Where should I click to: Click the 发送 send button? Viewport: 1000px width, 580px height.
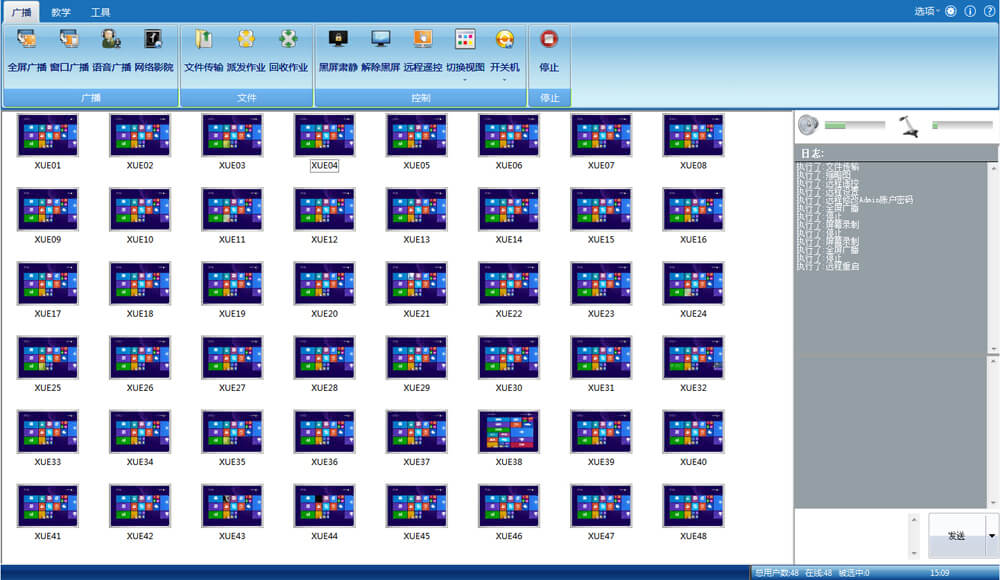957,535
